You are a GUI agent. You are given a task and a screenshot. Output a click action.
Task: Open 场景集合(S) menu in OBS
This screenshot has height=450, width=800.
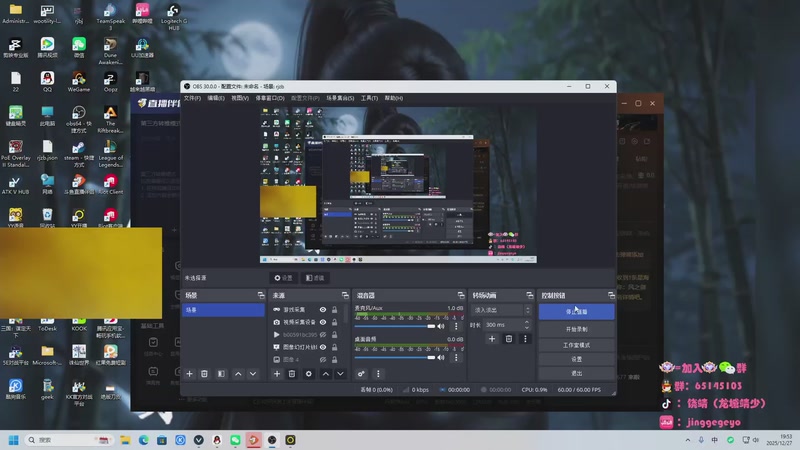tap(340, 98)
